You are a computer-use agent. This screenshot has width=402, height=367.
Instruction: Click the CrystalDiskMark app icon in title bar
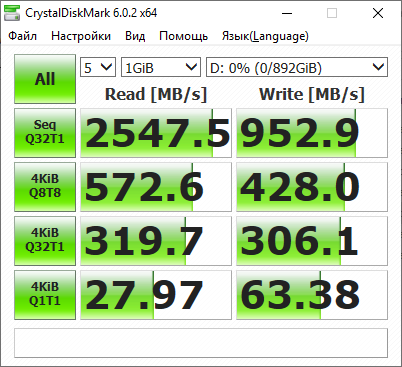[x=12, y=13]
